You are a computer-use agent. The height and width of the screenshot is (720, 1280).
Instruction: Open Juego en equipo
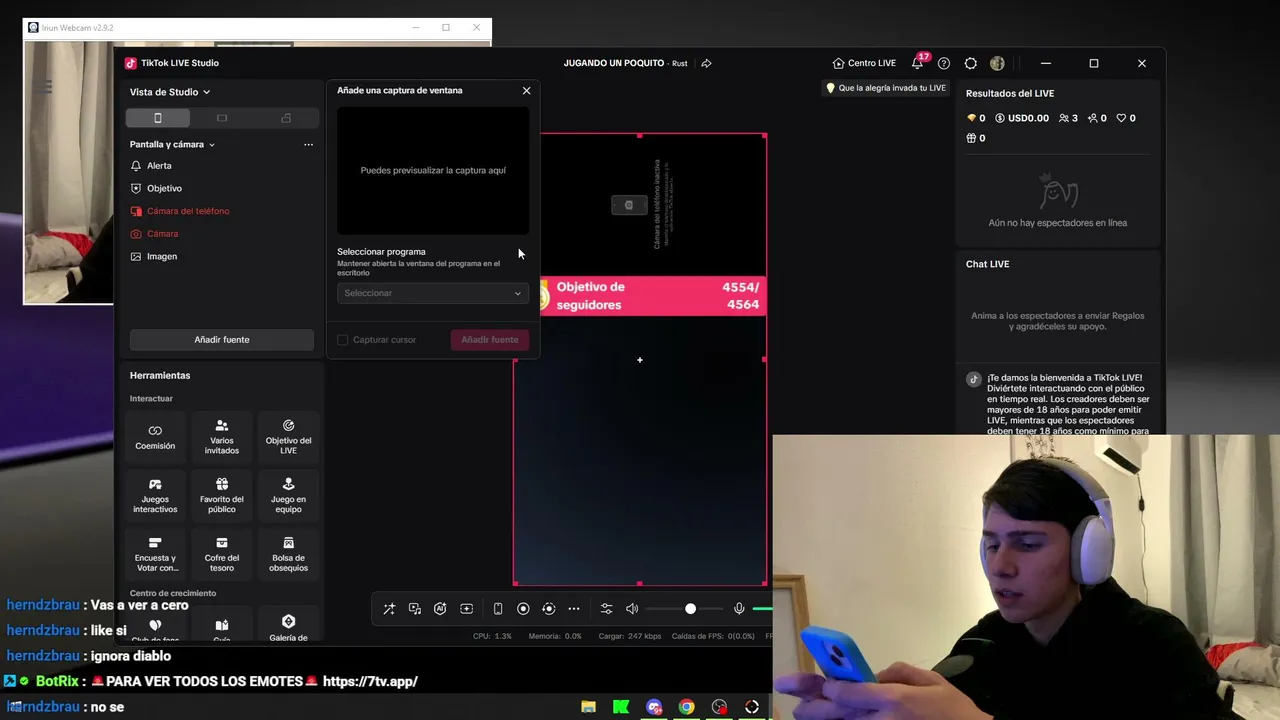tap(288, 496)
